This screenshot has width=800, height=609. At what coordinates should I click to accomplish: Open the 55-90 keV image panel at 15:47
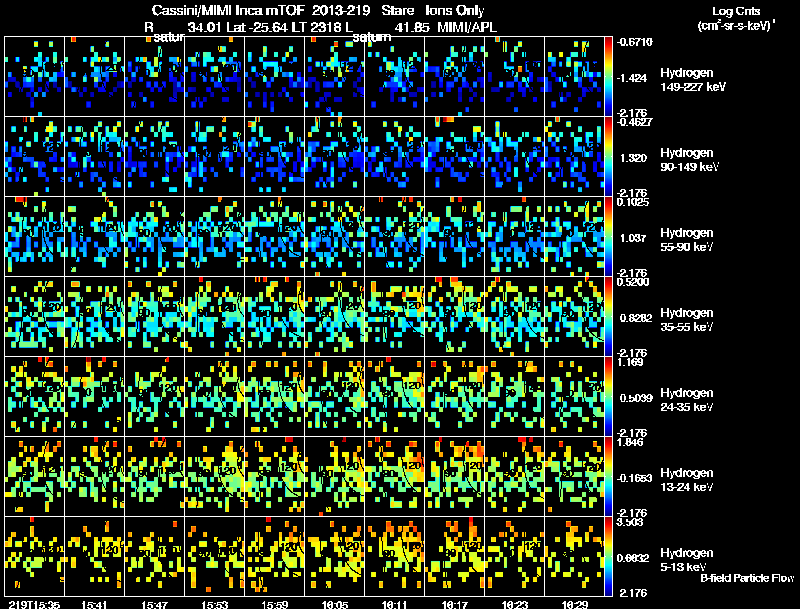[155, 237]
